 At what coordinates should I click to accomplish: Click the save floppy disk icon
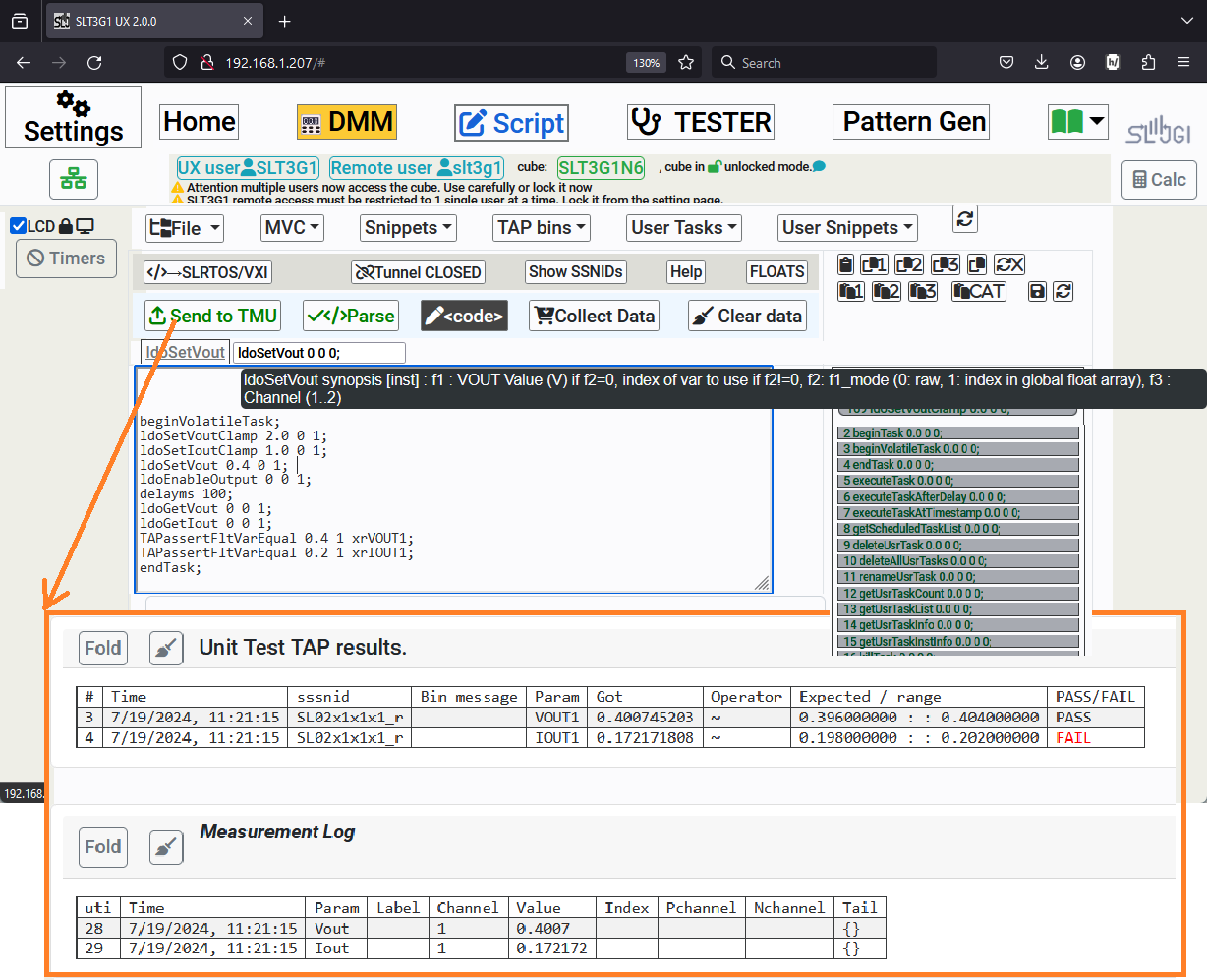pos(1036,291)
